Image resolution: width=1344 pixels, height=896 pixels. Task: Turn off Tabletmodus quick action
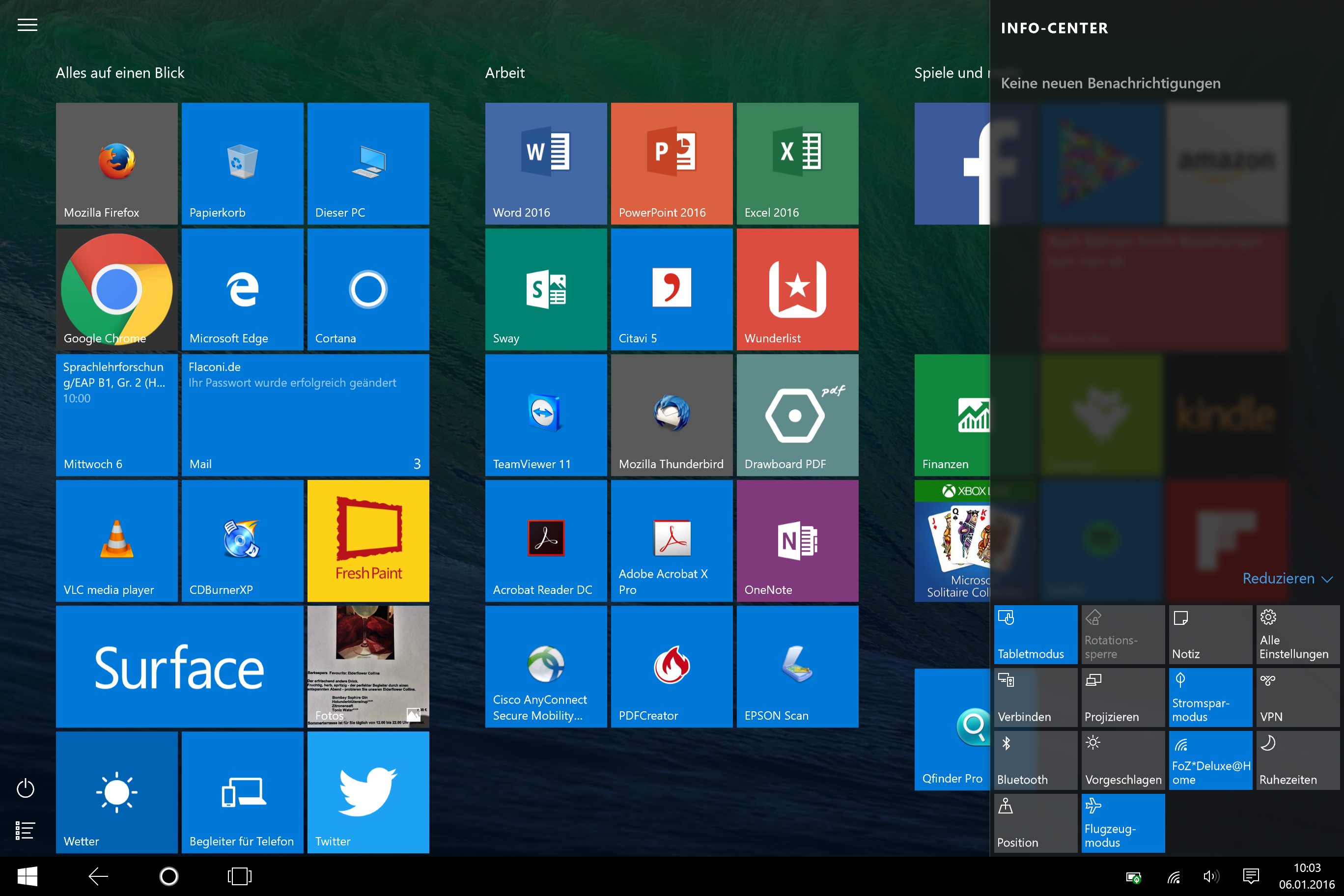1035,634
